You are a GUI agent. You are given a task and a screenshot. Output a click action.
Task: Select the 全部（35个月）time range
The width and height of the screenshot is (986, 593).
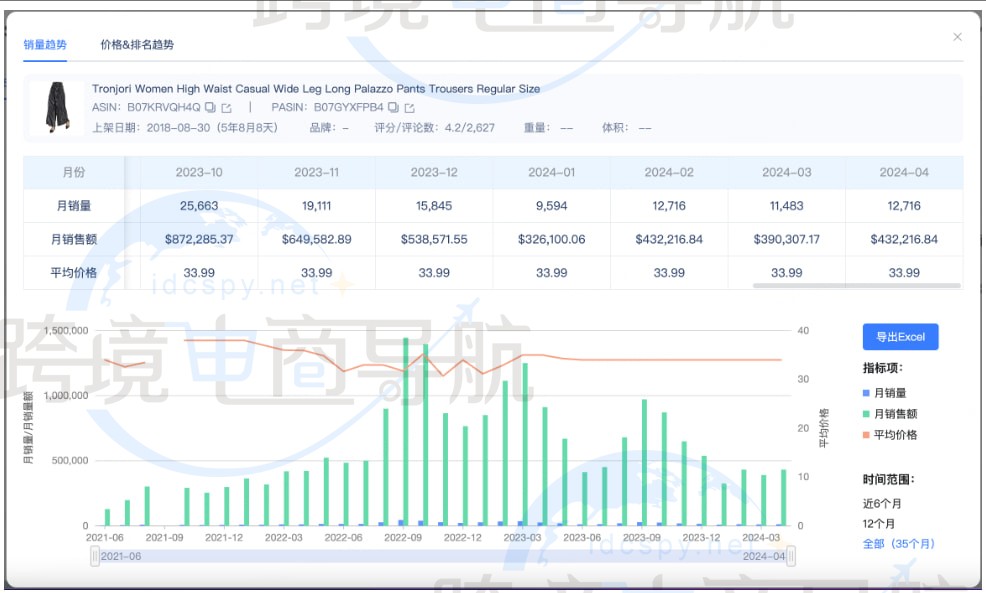tap(898, 544)
